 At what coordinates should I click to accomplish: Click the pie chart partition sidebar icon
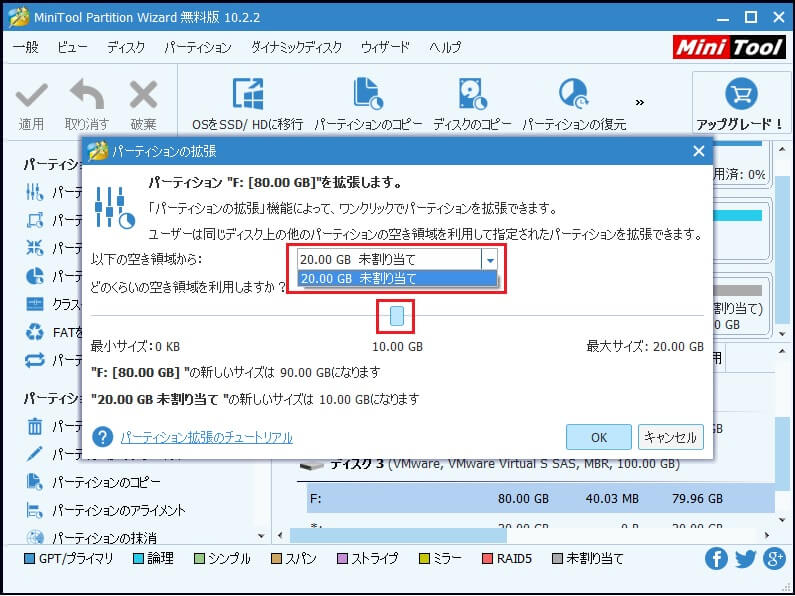coord(34,276)
